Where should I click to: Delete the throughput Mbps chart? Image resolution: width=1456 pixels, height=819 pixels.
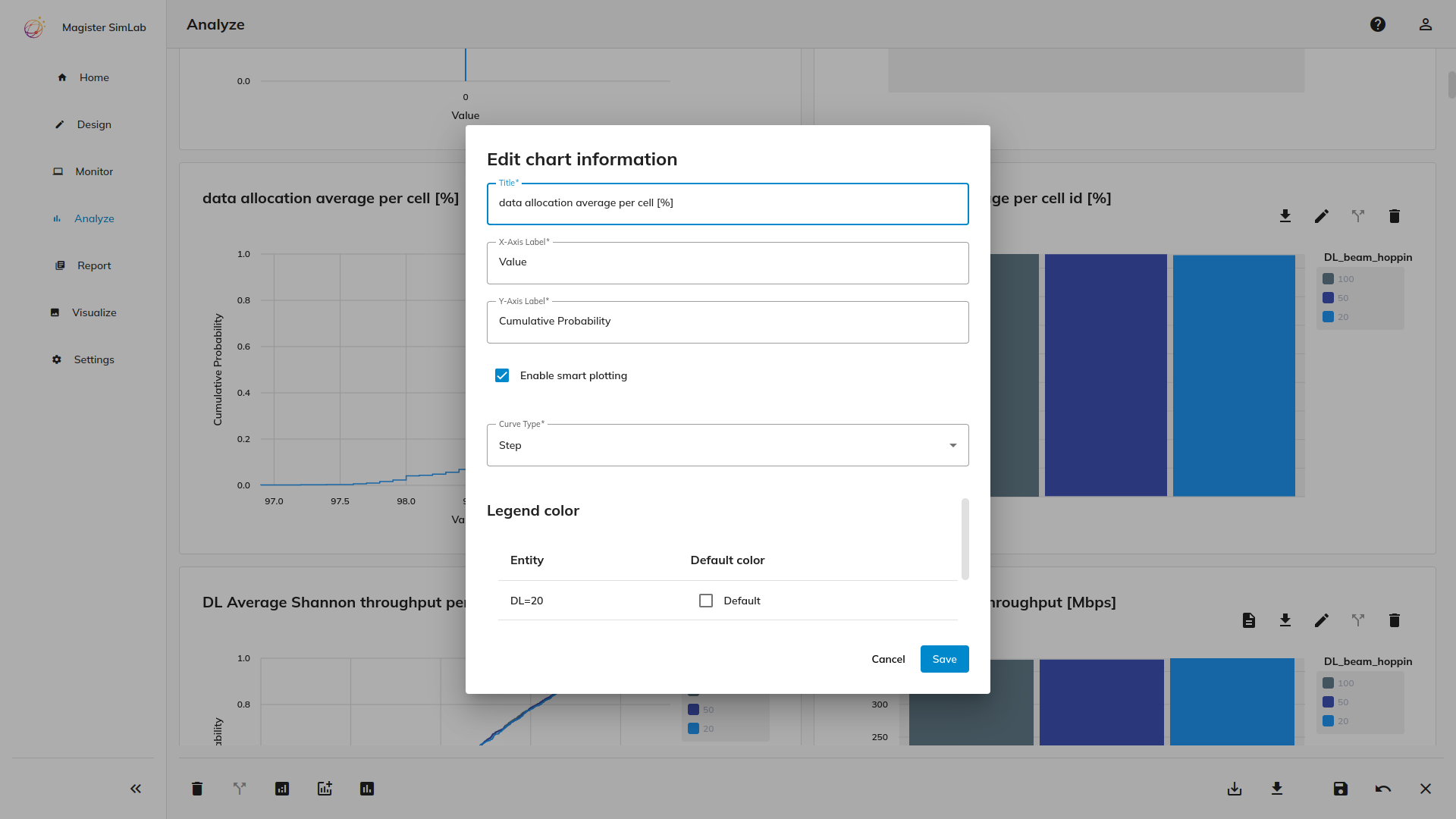pos(1395,620)
